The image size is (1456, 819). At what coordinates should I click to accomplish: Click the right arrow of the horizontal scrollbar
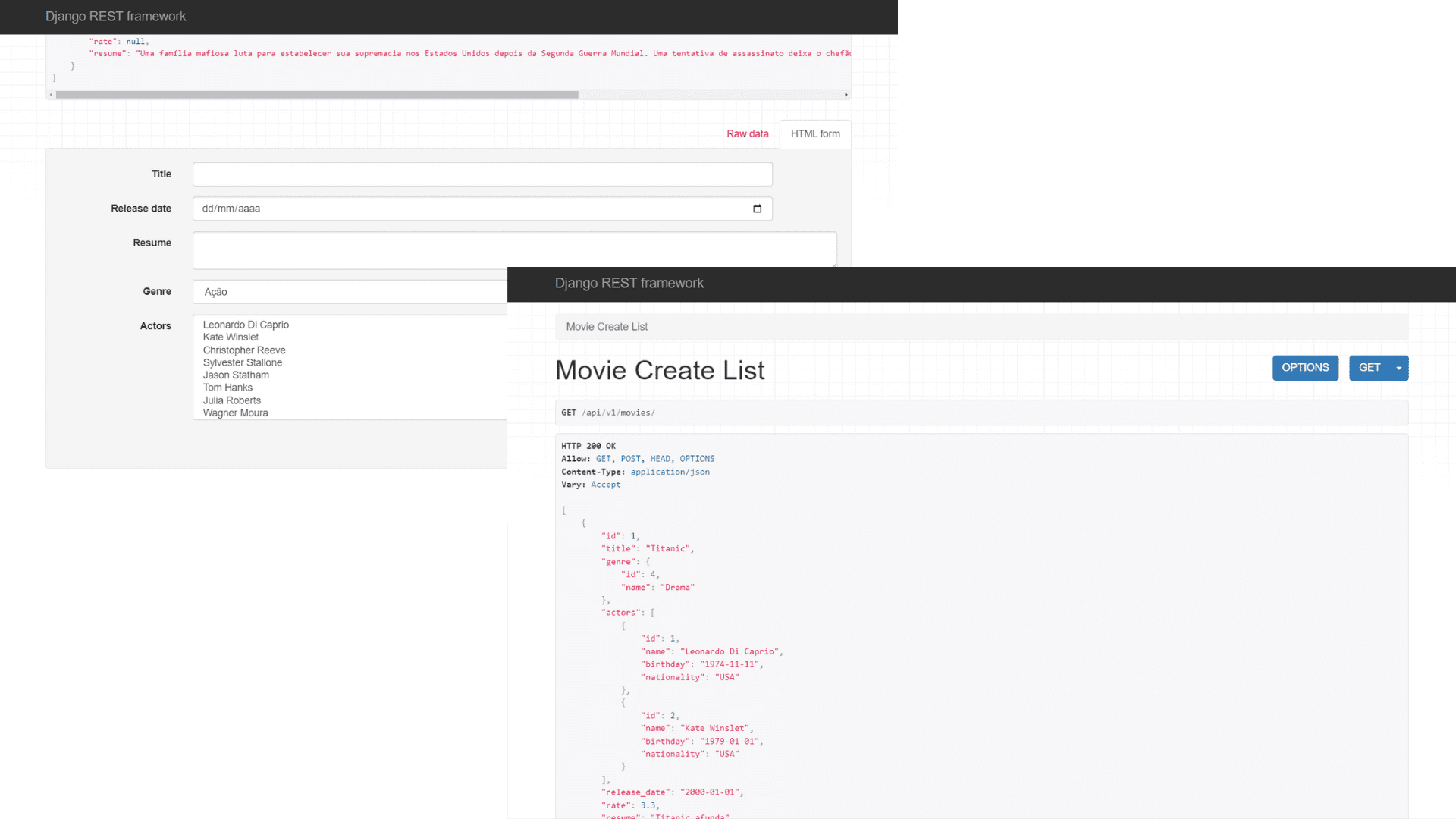[846, 94]
